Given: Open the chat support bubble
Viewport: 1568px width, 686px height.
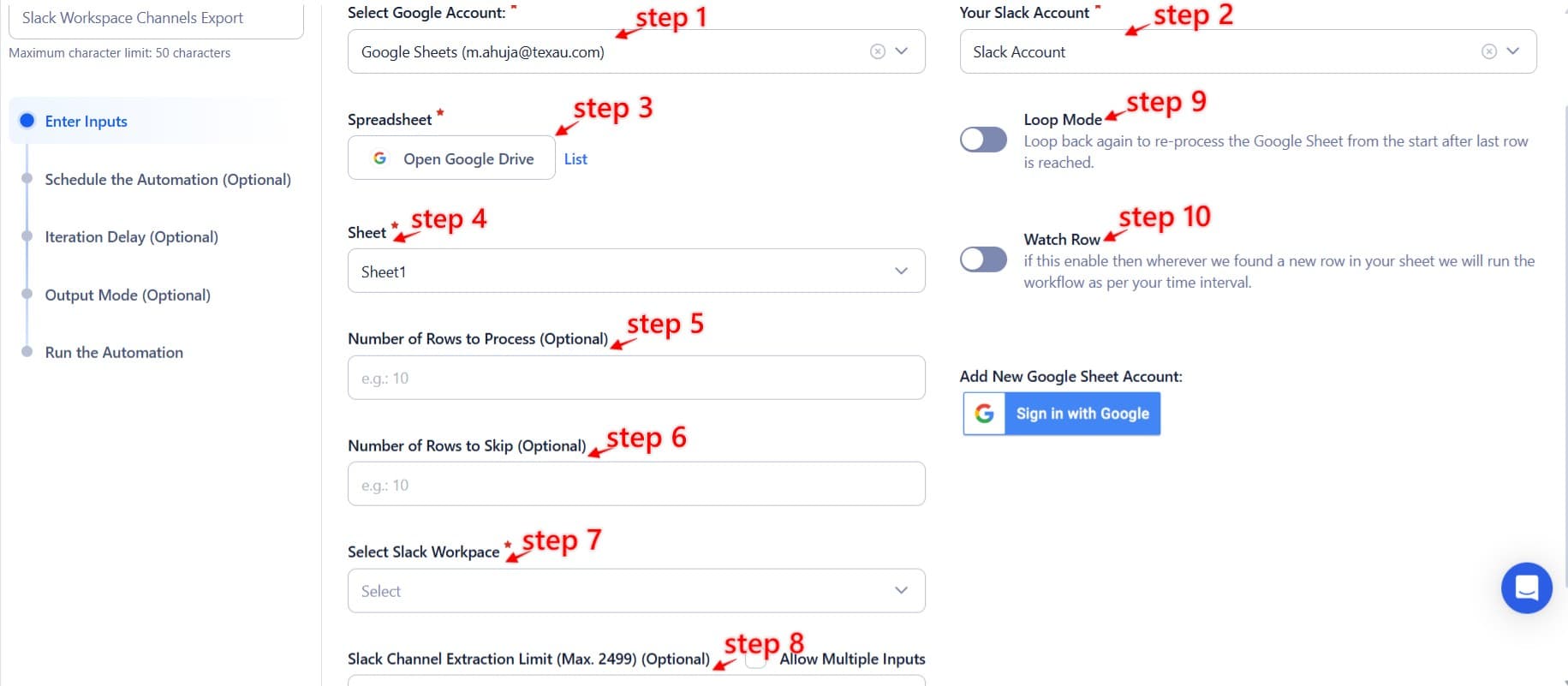Looking at the screenshot, I should pos(1526,588).
